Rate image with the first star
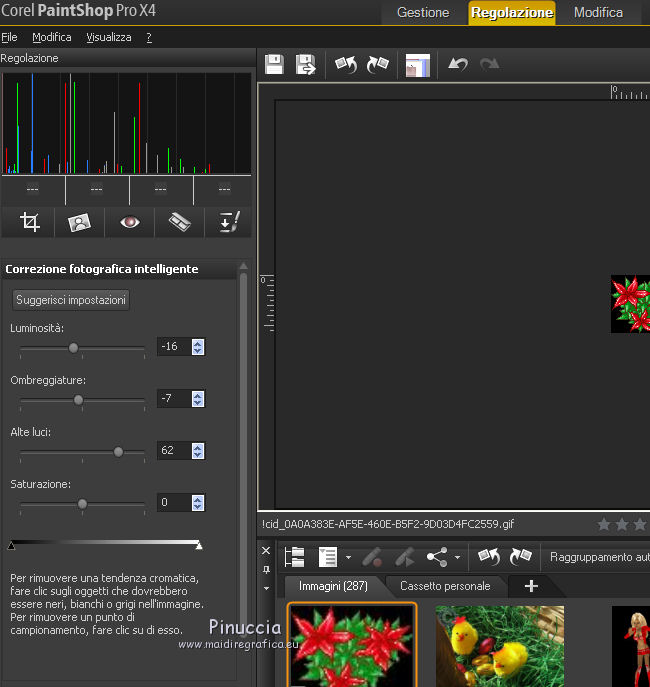650x687 pixels. (604, 524)
